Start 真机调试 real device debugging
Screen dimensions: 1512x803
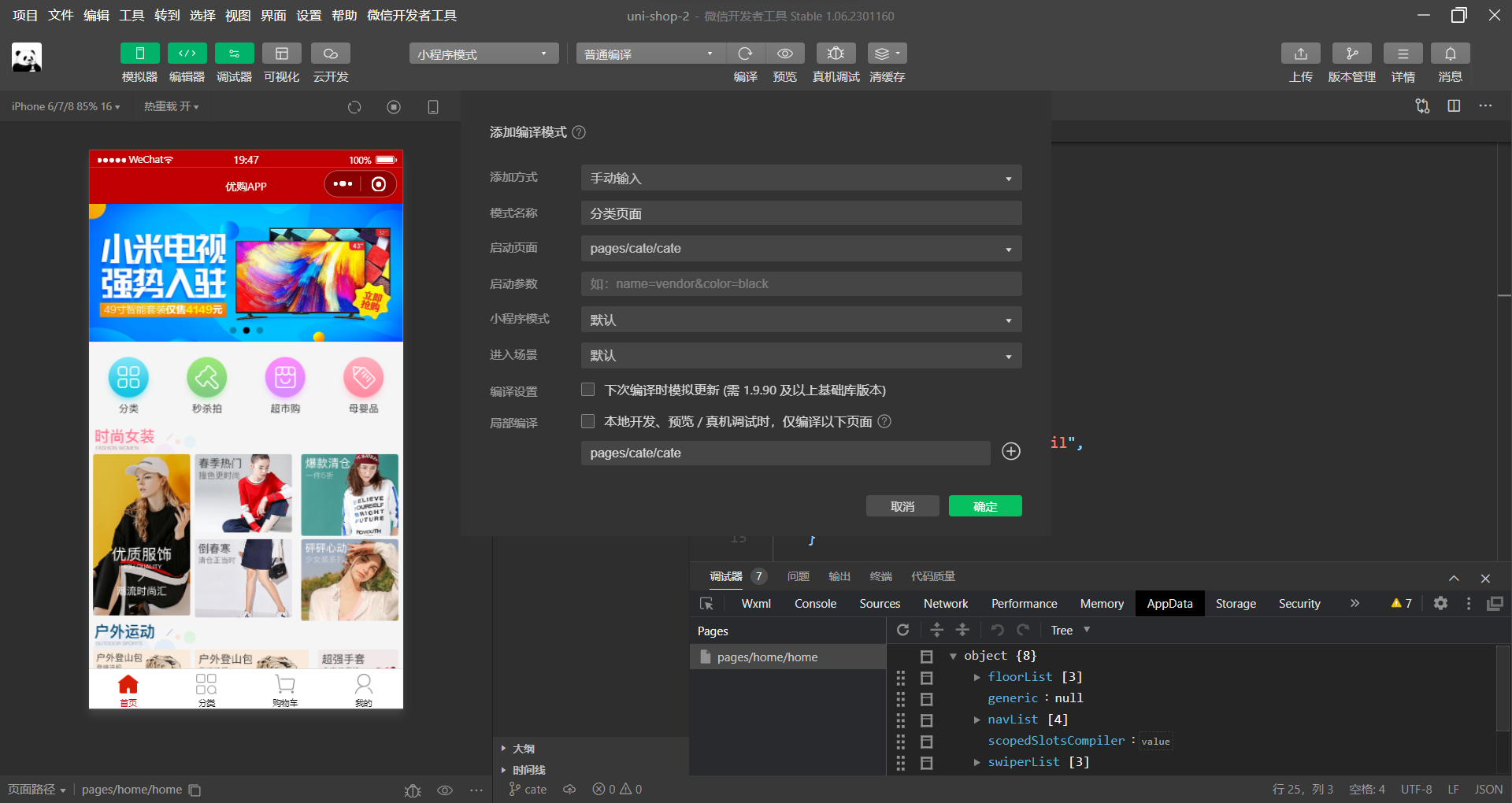click(836, 54)
